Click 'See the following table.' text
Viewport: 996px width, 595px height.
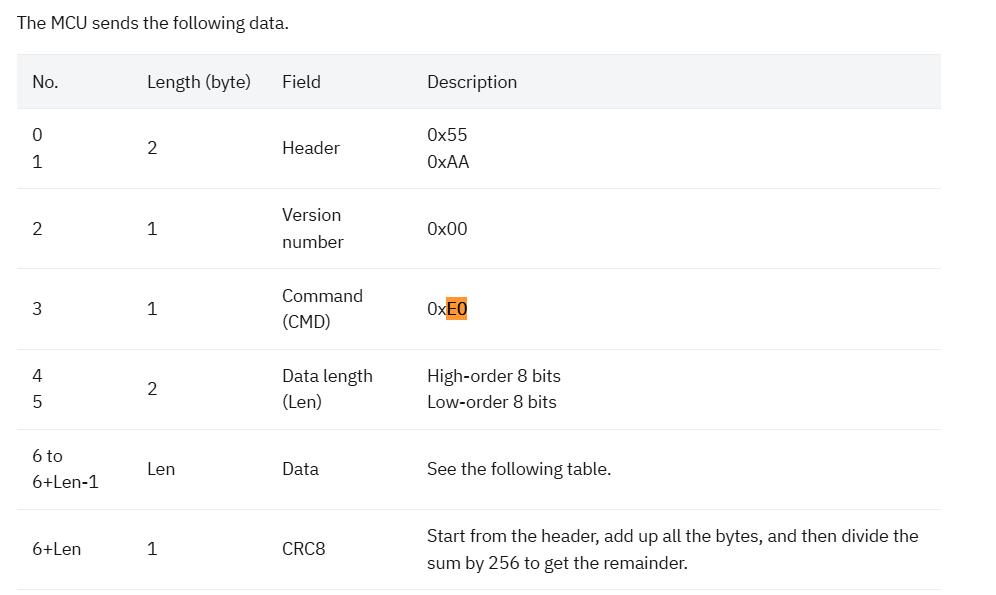click(519, 469)
